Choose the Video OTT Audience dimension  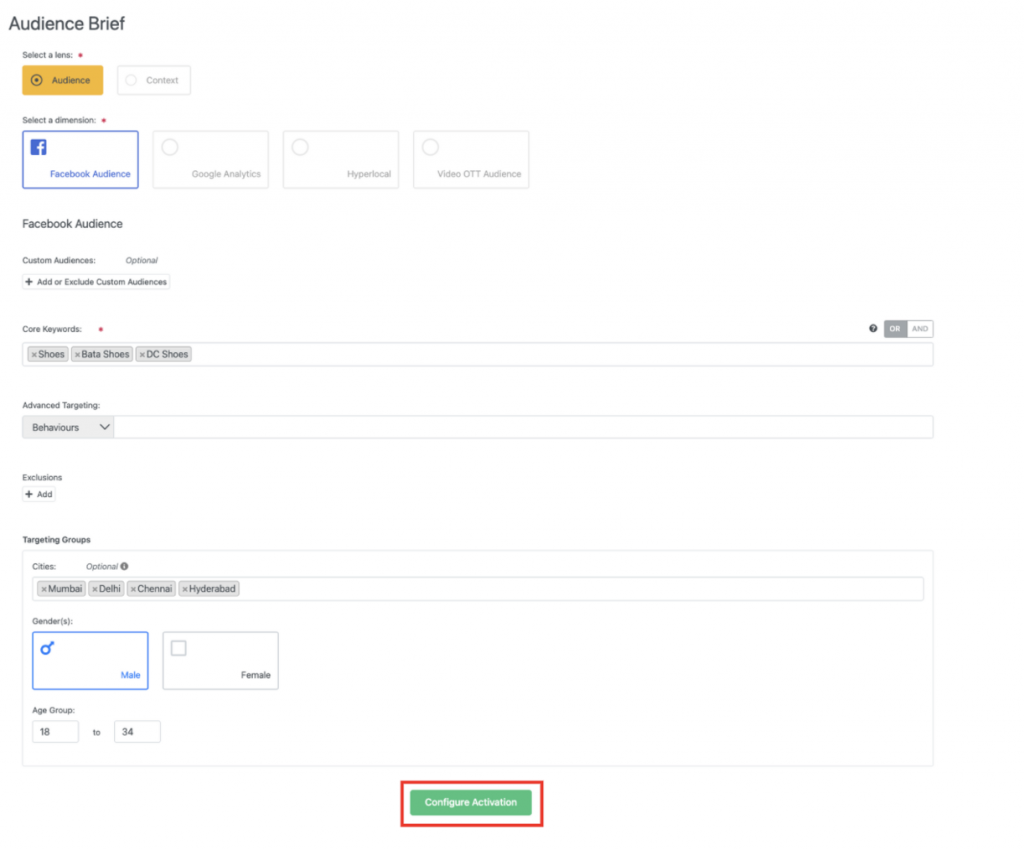(471, 160)
